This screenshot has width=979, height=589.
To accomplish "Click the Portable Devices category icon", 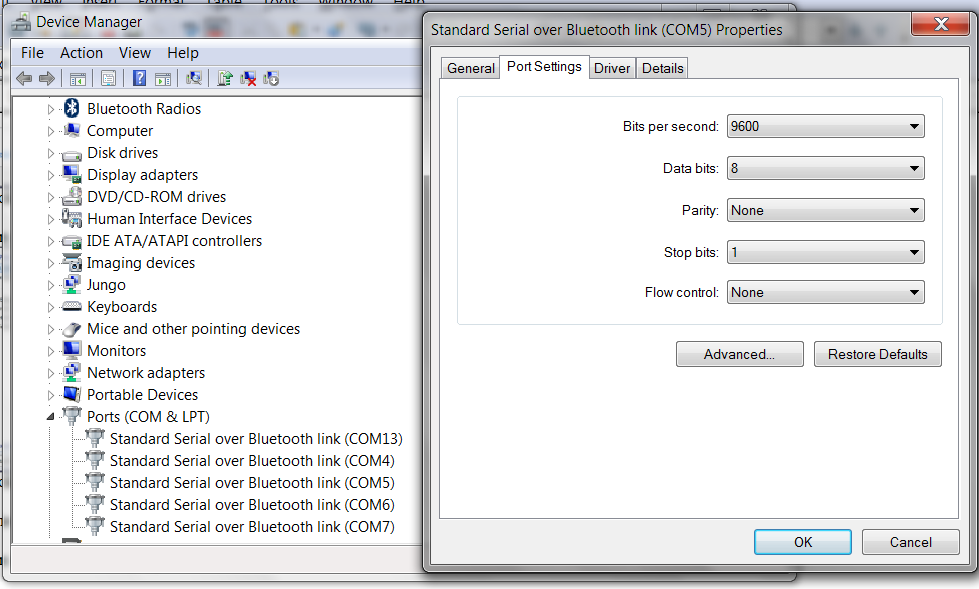I will point(72,394).
